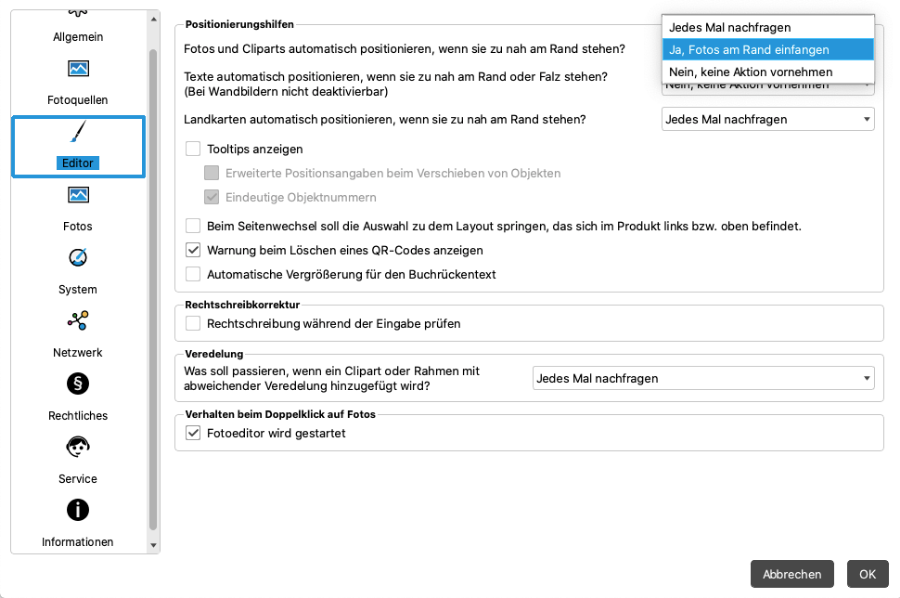Select the Editor brush icon

(78, 133)
